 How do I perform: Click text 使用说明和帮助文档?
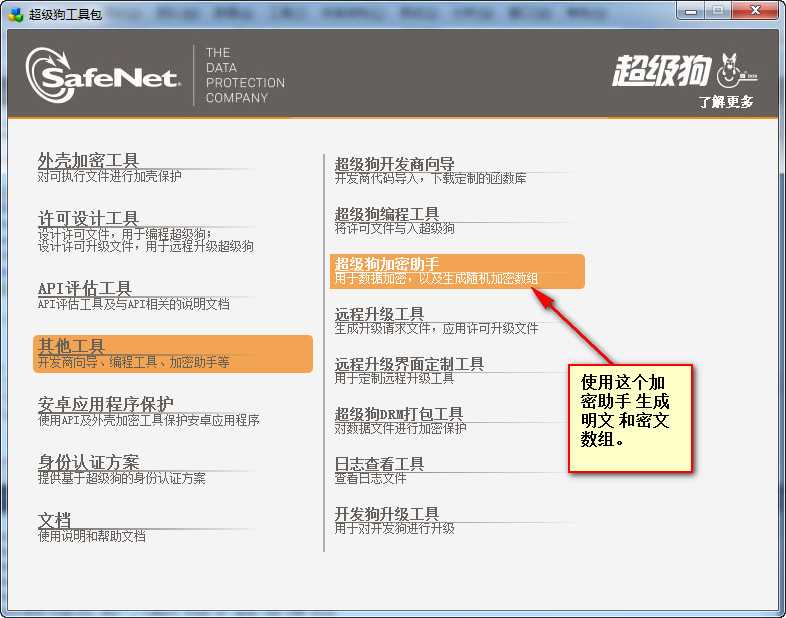click(x=92, y=536)
